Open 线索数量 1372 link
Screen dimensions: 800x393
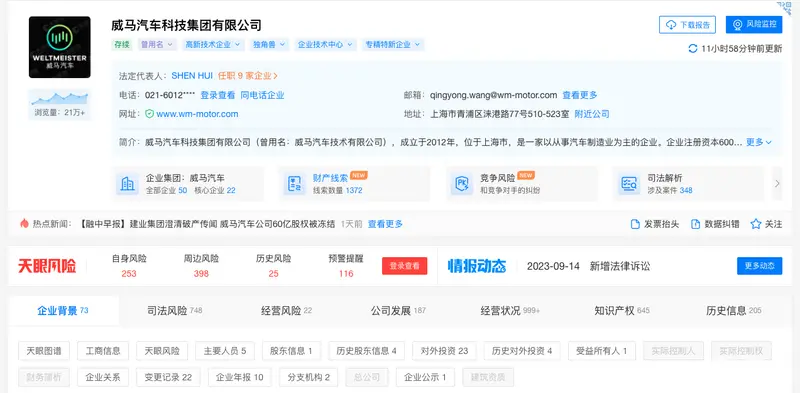337,190
